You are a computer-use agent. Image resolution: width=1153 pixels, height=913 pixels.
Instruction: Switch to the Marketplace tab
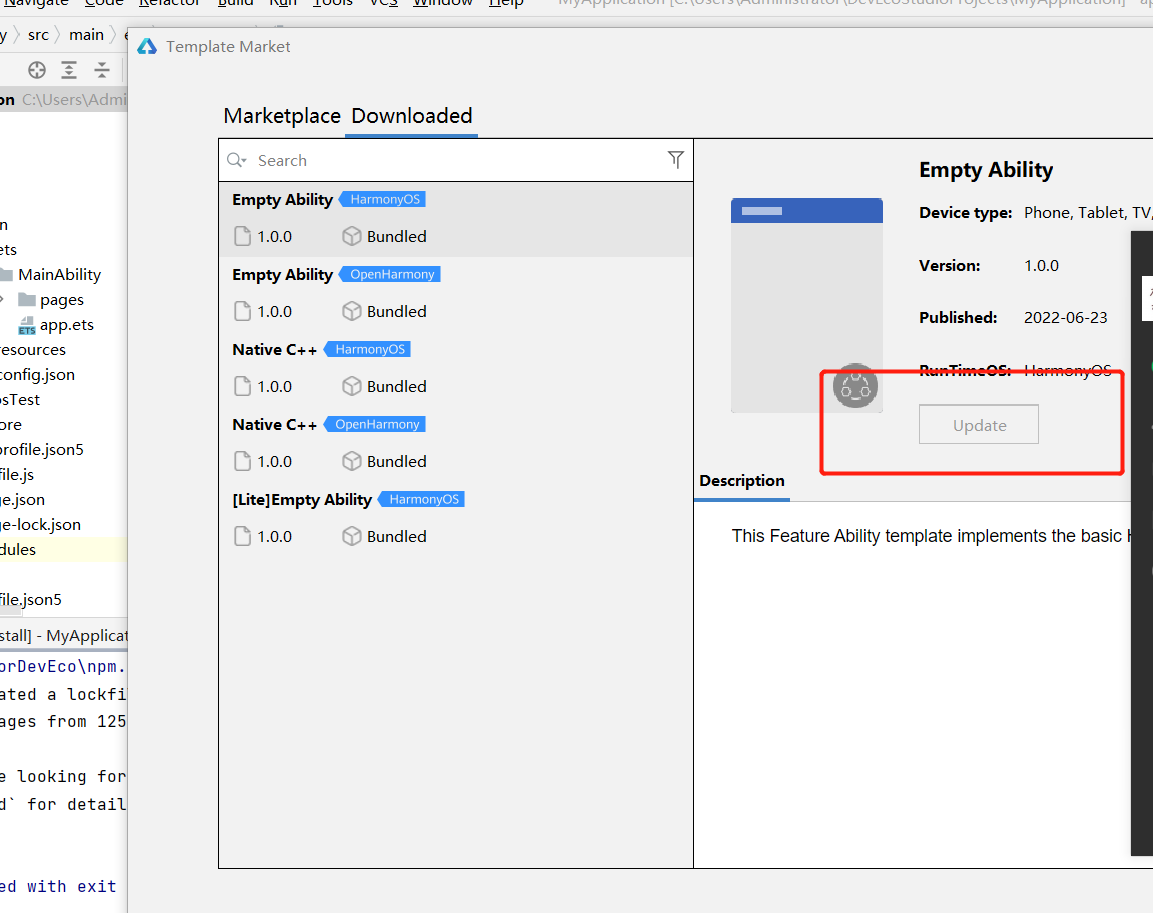[x=282, y=116]
